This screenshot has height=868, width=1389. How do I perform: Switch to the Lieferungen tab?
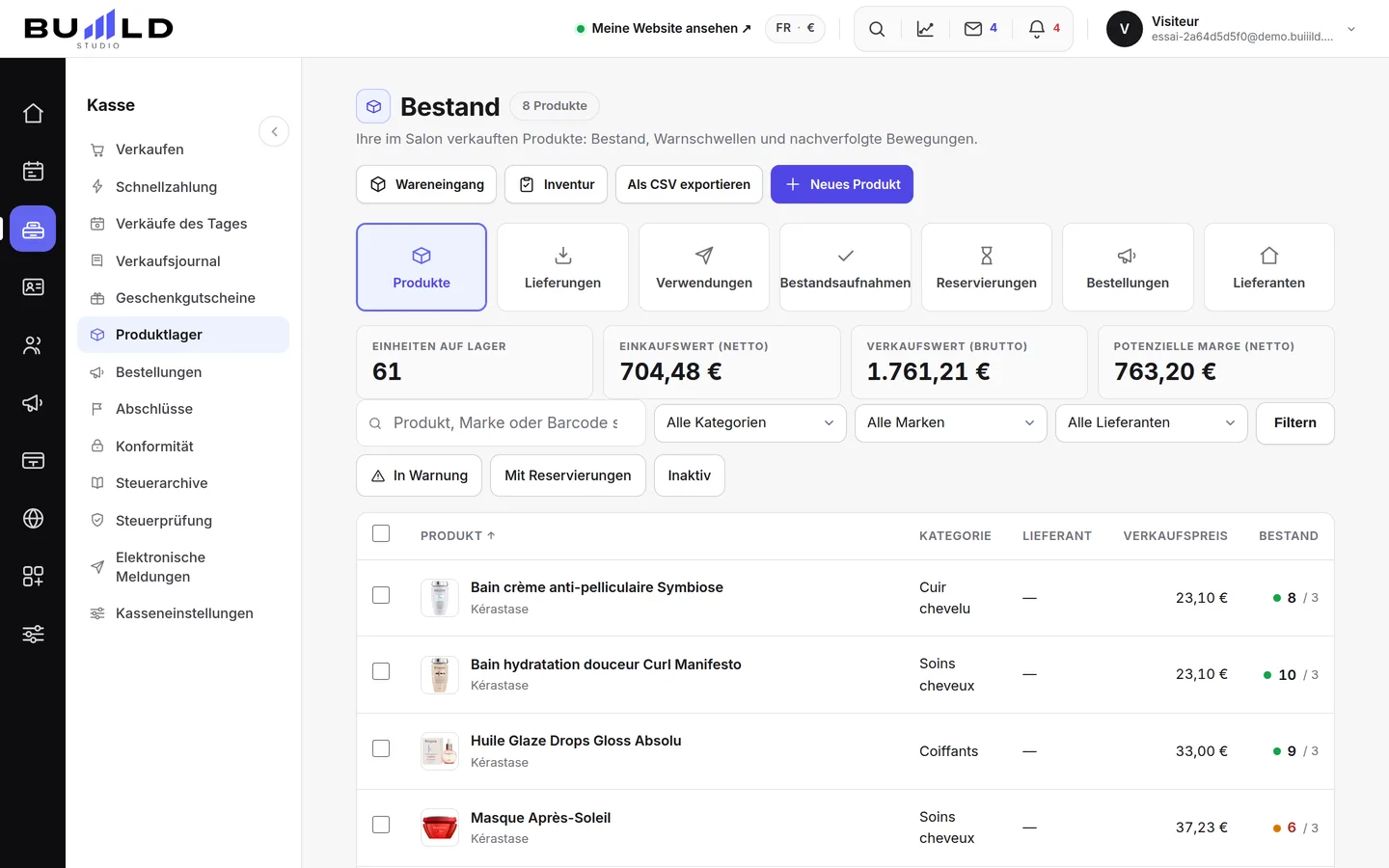pyautogui.click(x=563, y=267)
